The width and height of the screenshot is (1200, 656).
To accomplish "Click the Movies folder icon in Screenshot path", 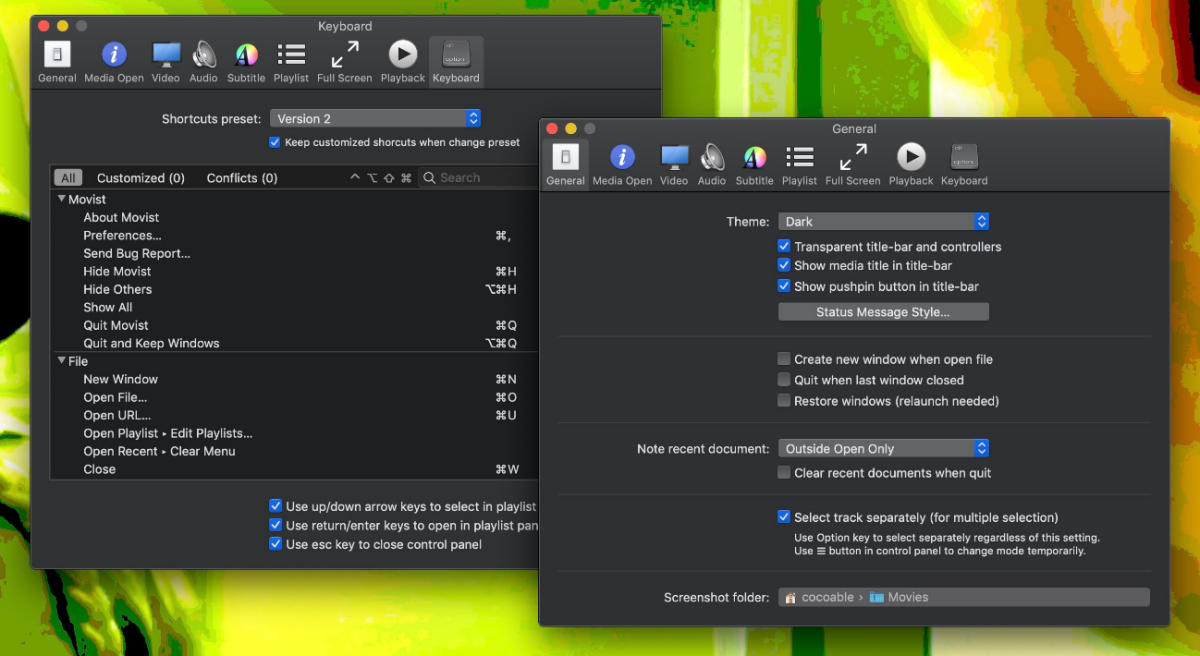I will pyautogui.click(x=877, y=597).
